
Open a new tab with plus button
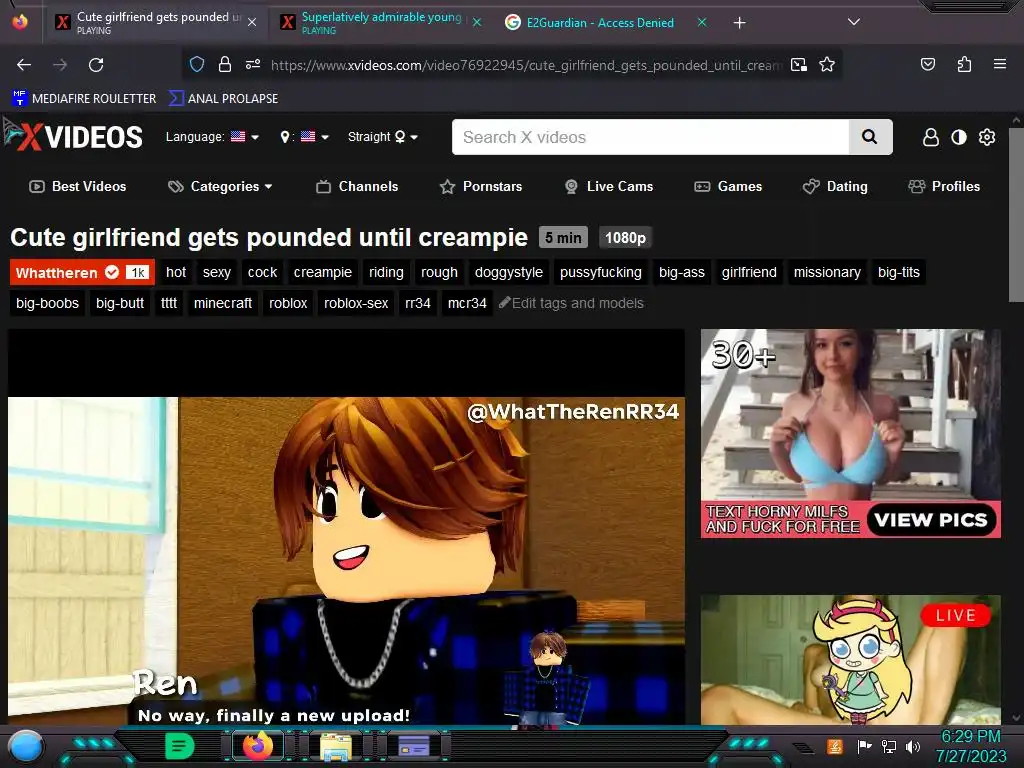click(x=739, y=23)
